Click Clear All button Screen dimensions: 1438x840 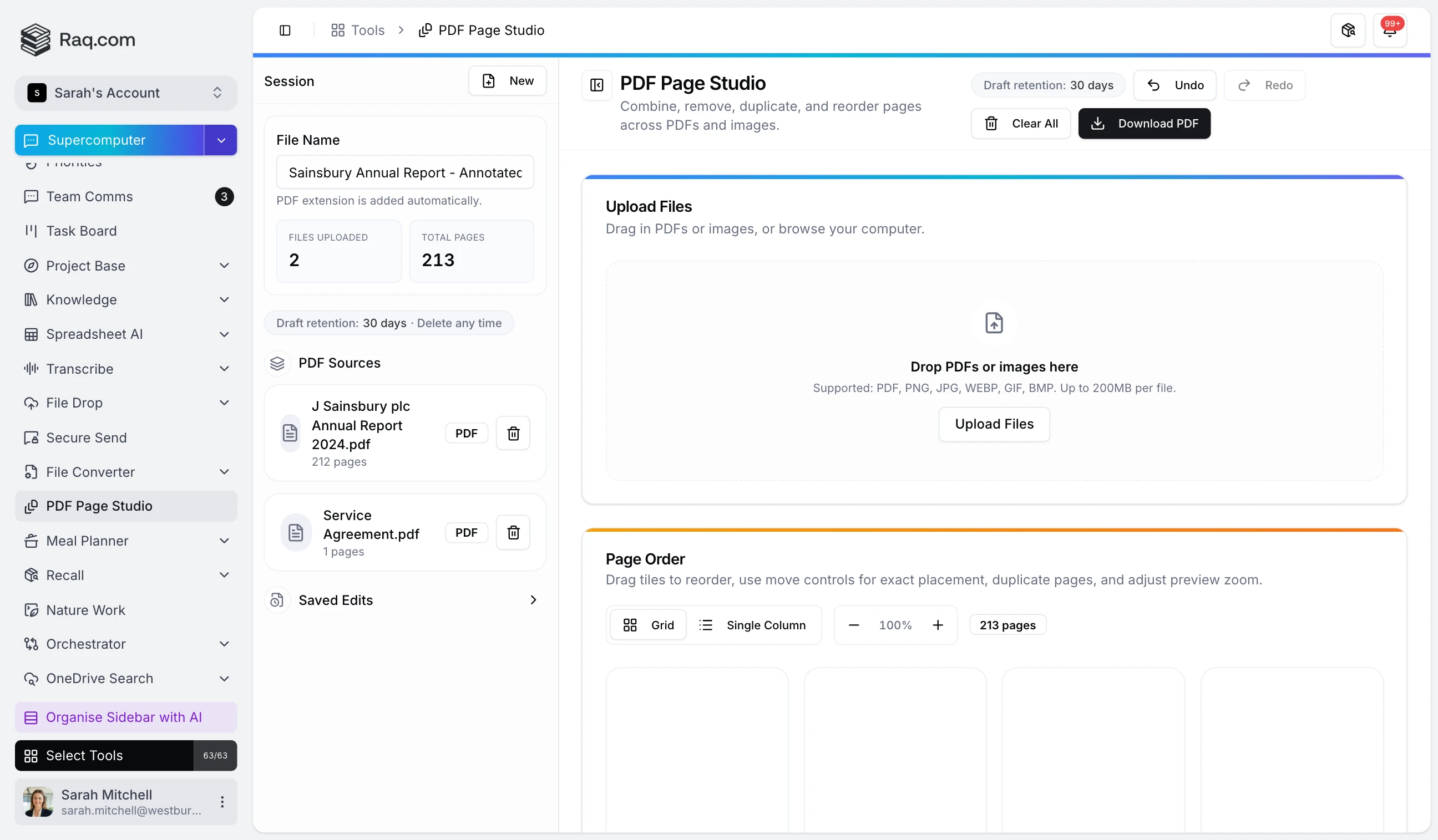coord(1020,124)
